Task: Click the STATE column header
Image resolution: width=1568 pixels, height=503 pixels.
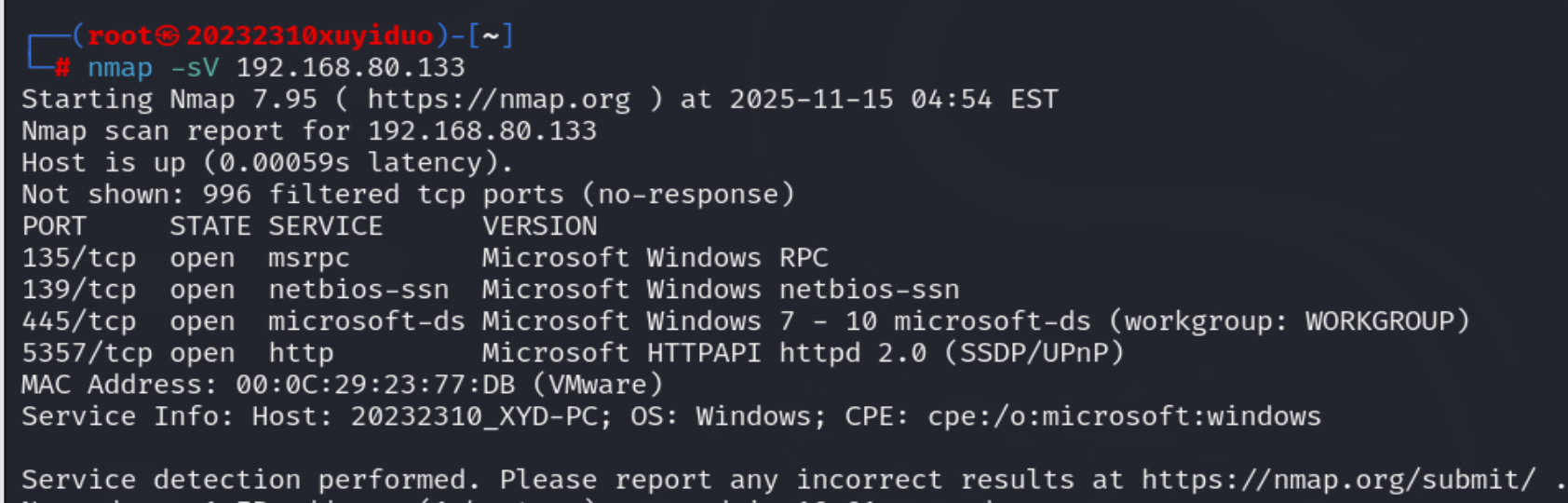Action: click(210, 226)
